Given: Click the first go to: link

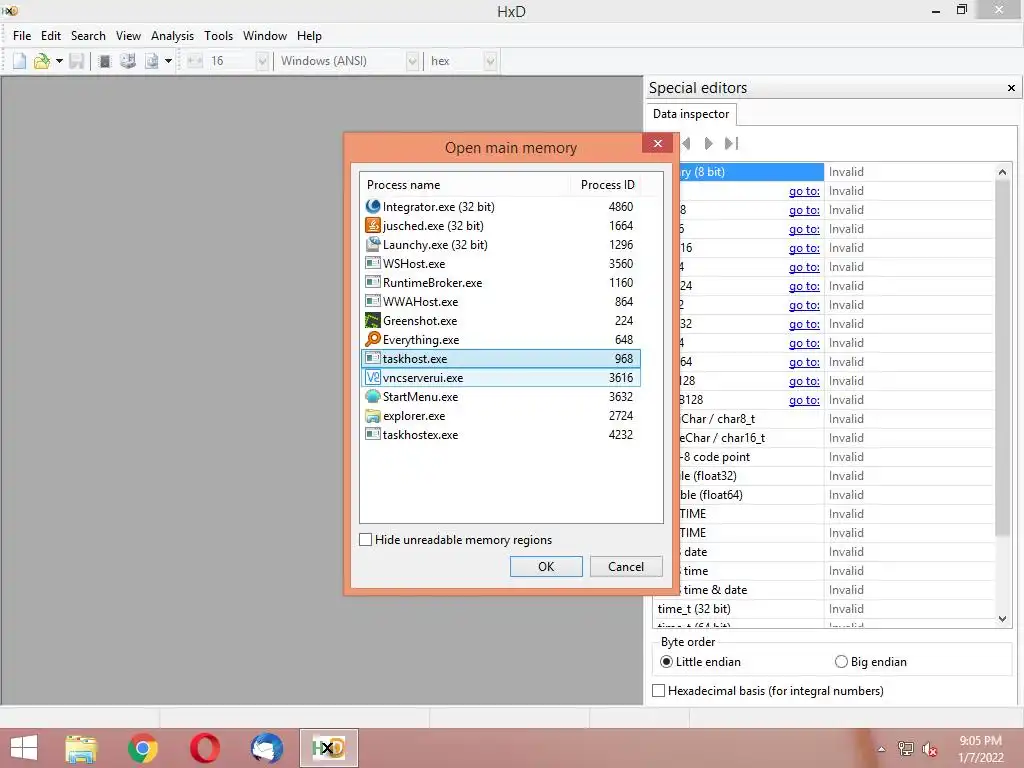Looking at the screenshot, I should click(x=804, y=191).
